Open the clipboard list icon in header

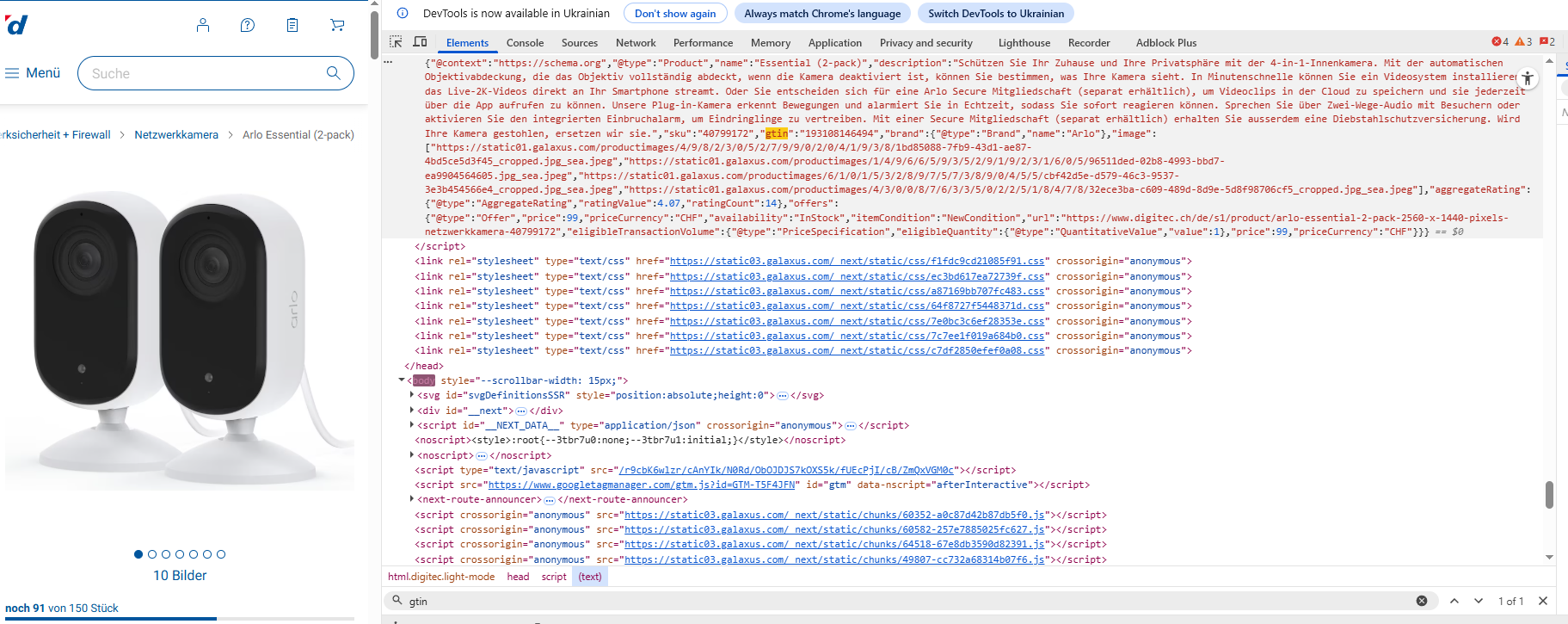coord(292,25)
